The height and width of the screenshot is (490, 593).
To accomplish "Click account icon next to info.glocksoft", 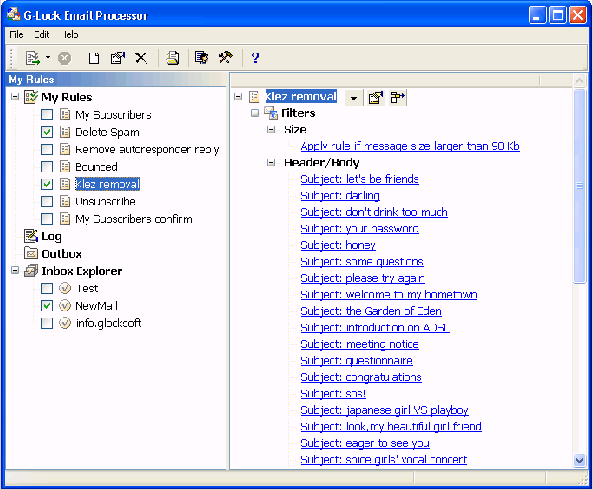I will coord(65,323).
